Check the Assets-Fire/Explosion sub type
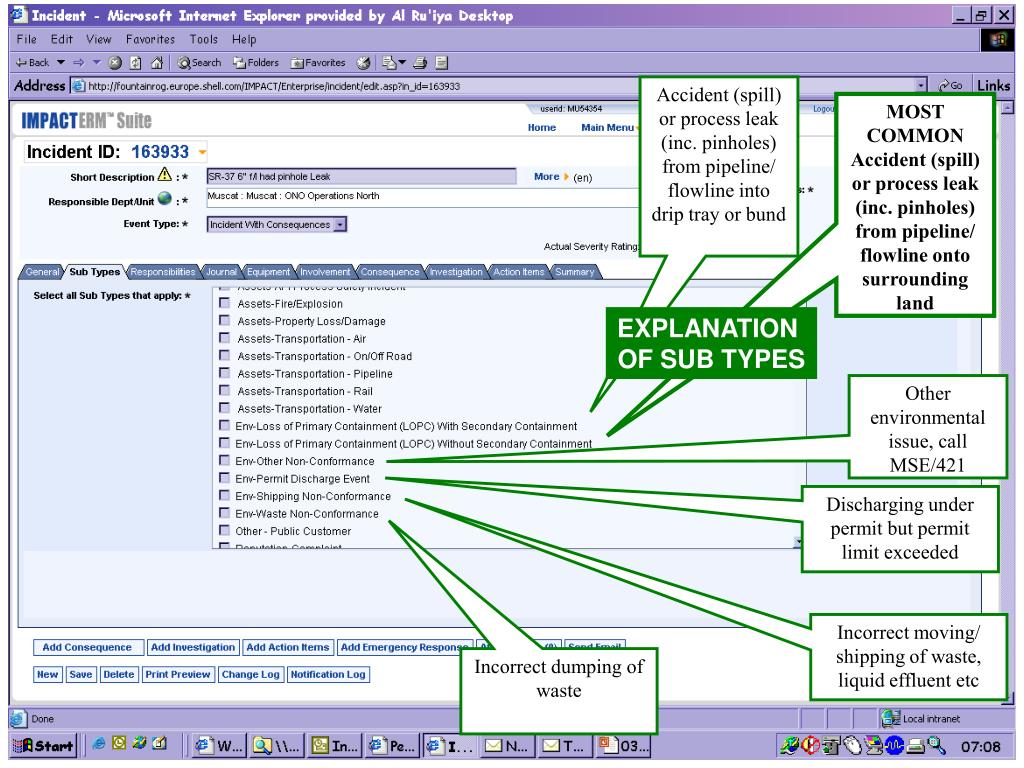Viewport: 1024px width, 768px height. click(225, 303)
